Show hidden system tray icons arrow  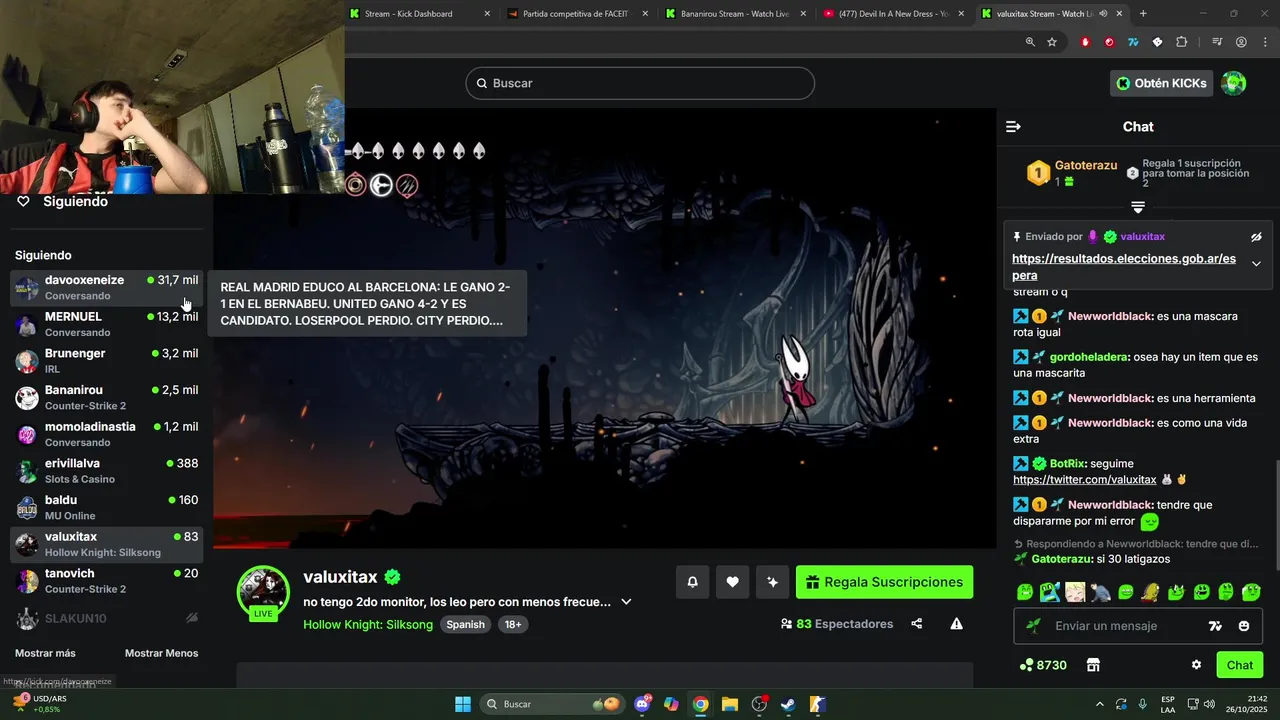pyautogui.click(x=1100, y=704)
